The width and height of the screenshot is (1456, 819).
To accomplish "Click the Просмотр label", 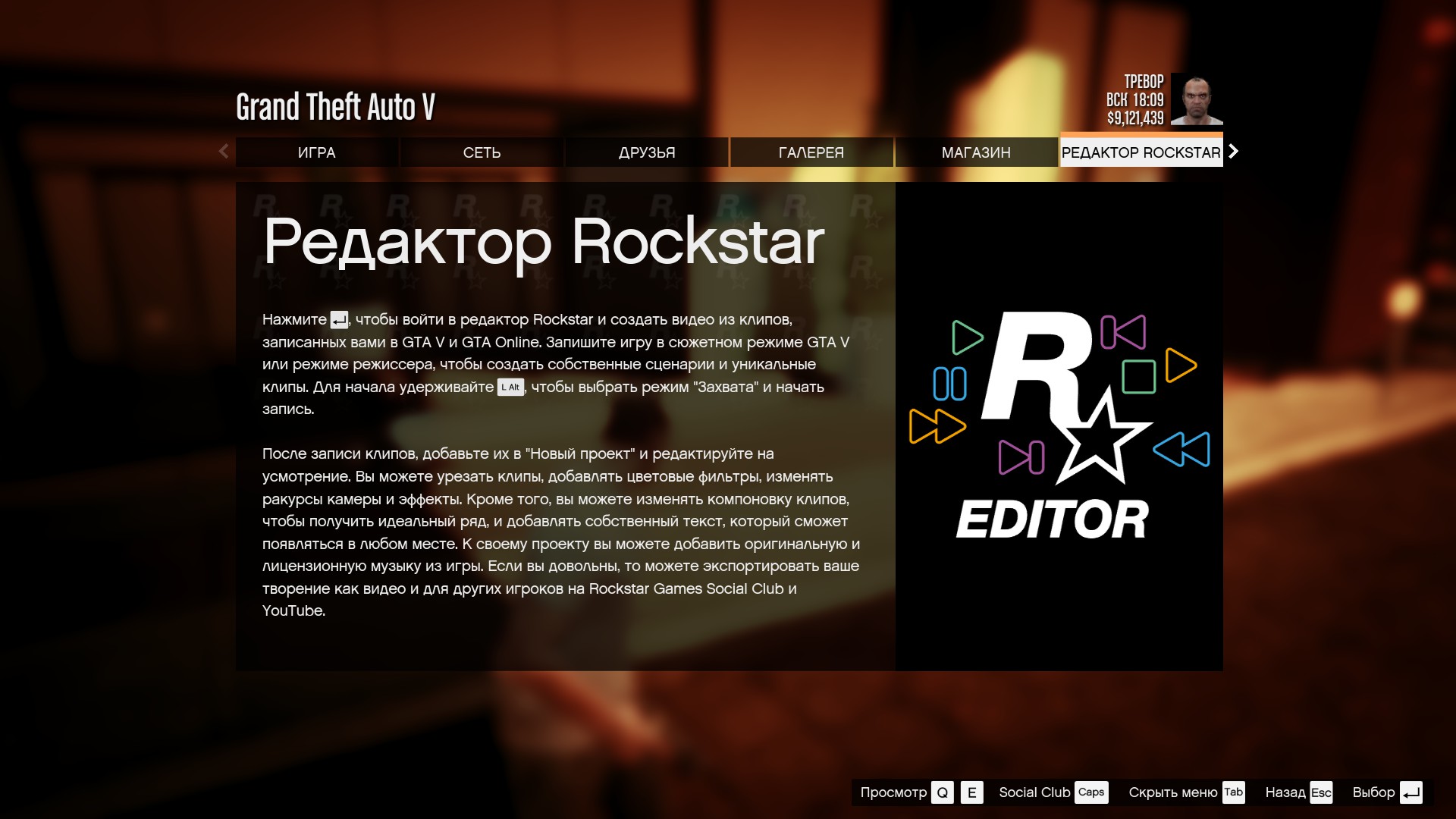I will coord(893,792).
